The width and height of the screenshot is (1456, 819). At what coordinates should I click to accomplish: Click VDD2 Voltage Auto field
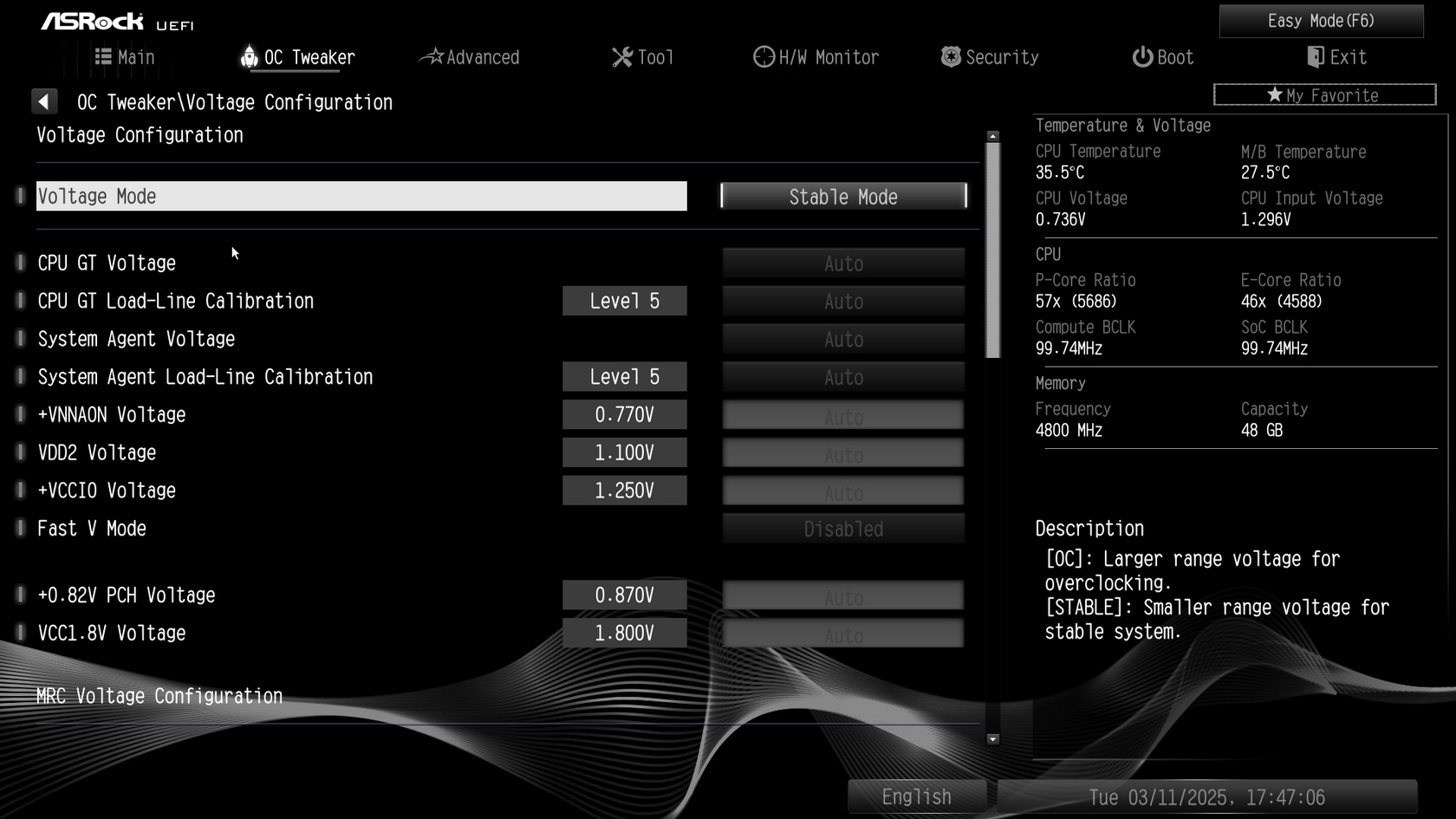tap(843, 452)
